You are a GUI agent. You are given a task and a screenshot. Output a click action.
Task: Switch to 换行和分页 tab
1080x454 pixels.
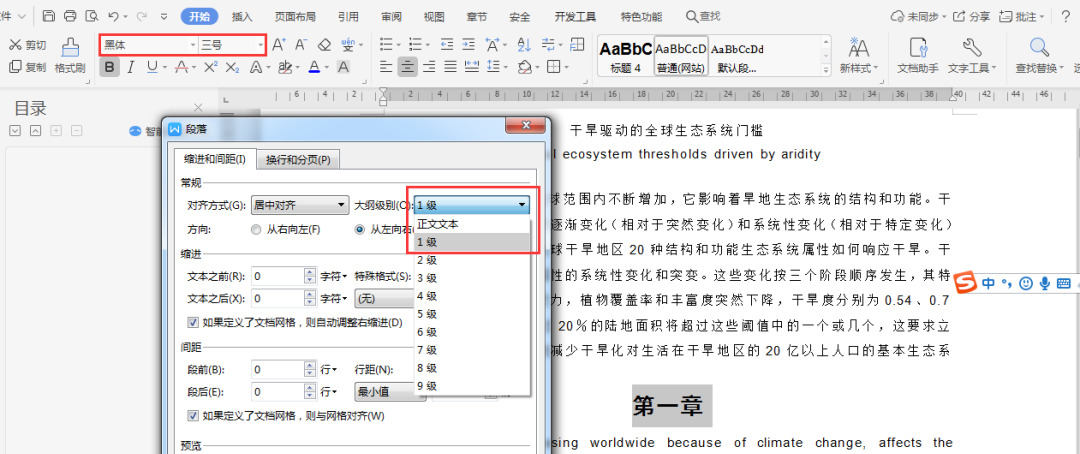click(298, 160)
